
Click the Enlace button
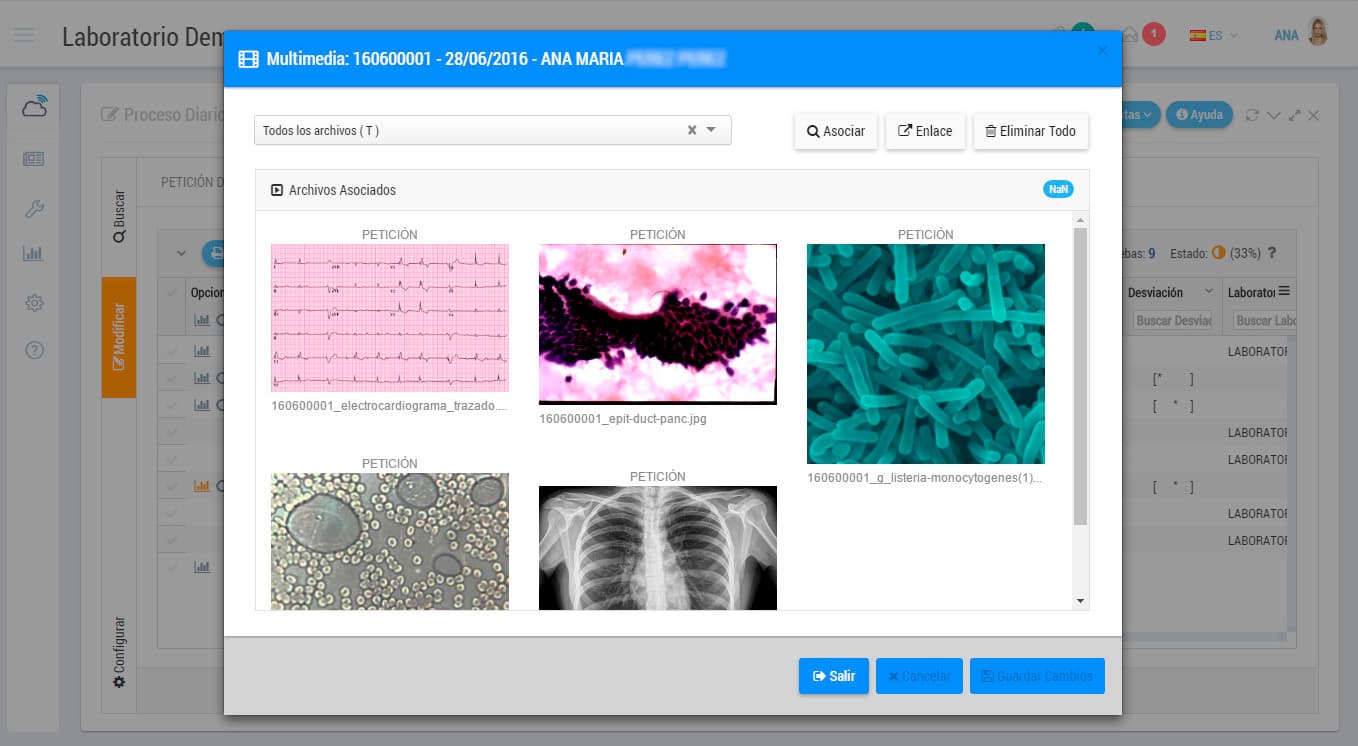pos(925,131)
